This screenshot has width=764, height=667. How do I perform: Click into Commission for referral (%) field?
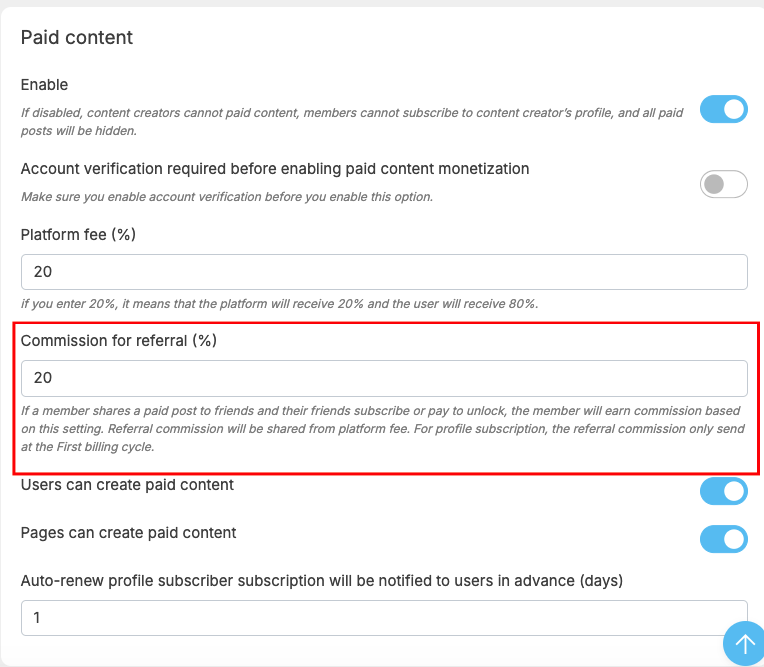[384, 378]
